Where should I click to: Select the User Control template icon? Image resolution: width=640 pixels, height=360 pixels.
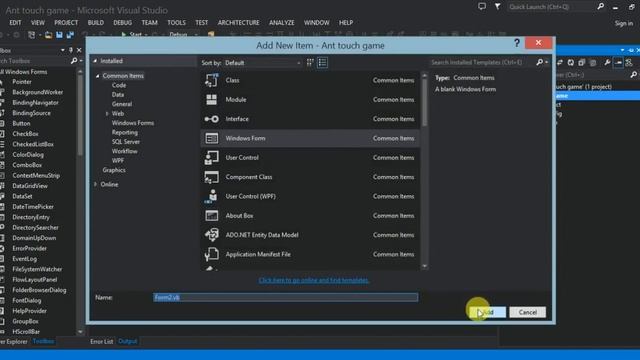click(211, 158)
